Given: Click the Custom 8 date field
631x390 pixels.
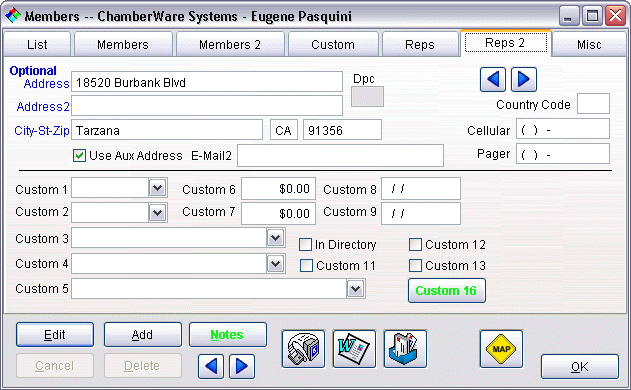Looking at the screenshot, I should pos(421,188).
